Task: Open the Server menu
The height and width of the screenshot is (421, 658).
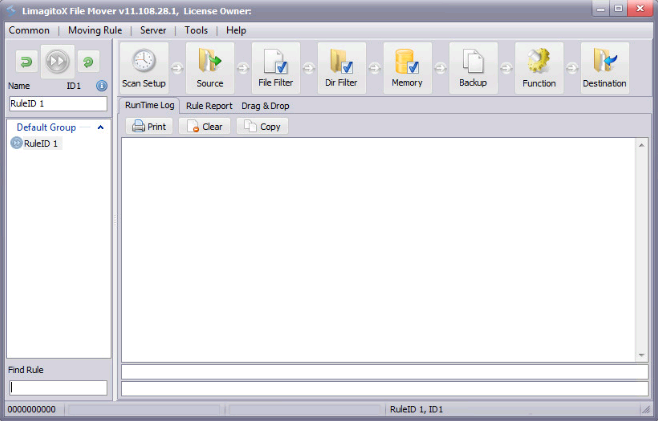Action: point(153,30)
